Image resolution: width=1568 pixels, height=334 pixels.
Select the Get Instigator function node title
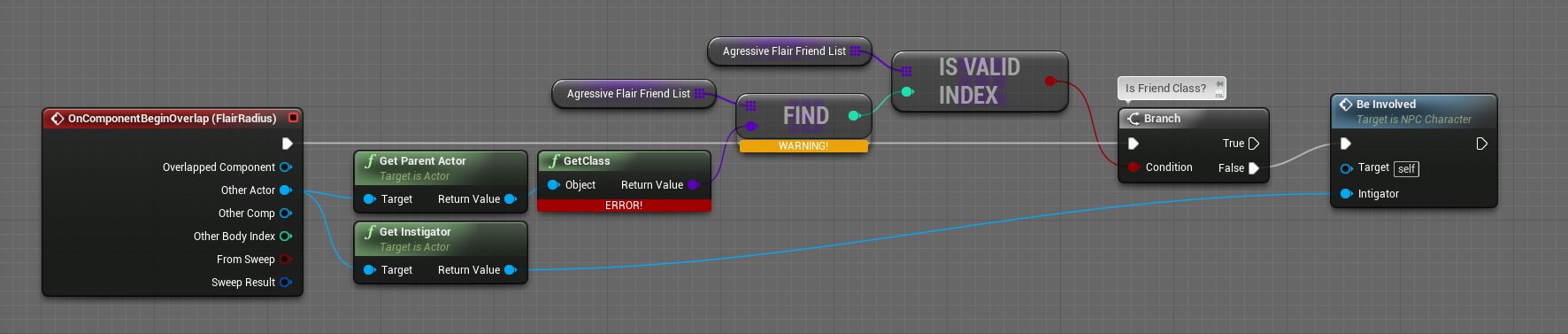415,232
